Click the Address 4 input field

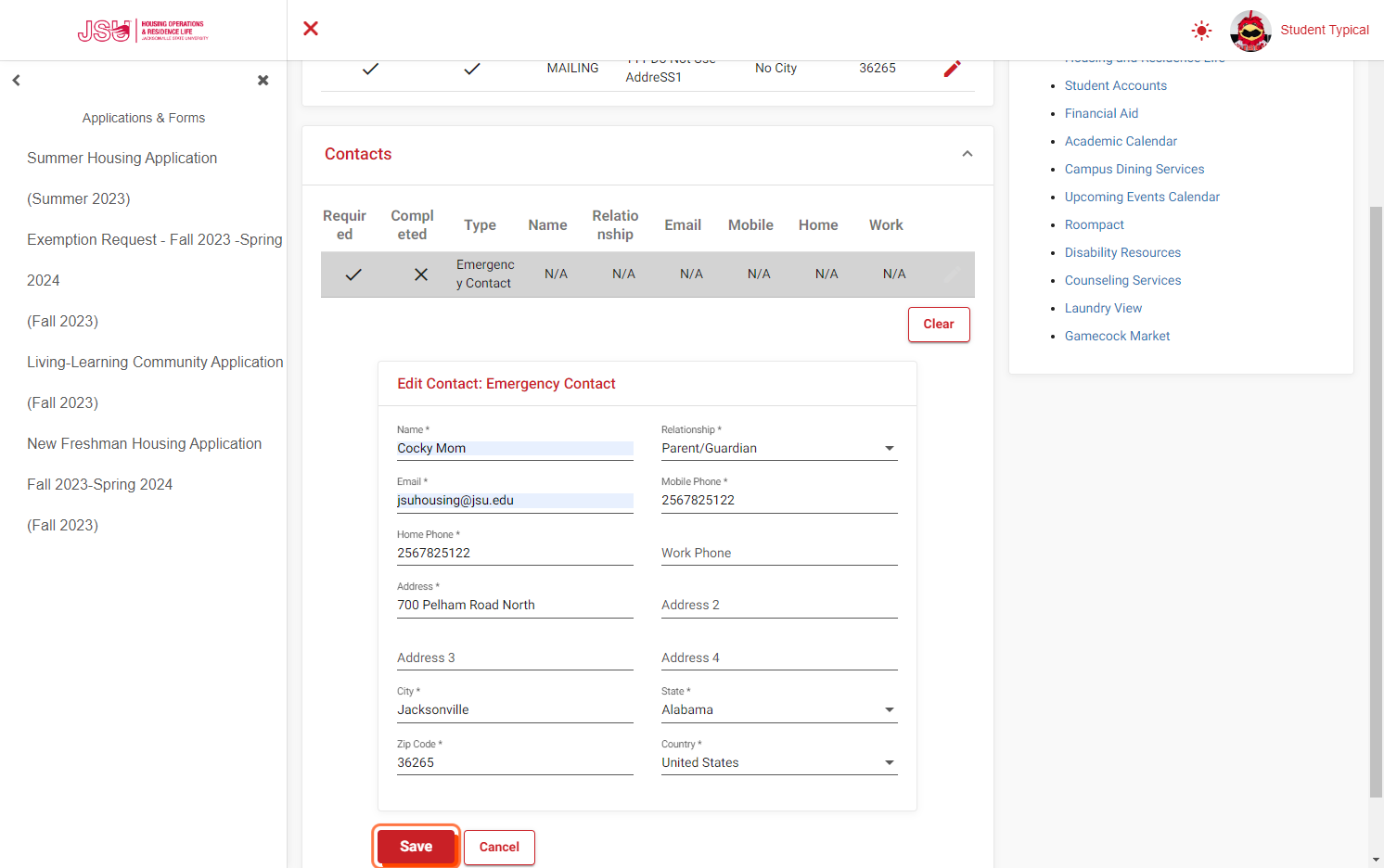click(x=779, y=658)
